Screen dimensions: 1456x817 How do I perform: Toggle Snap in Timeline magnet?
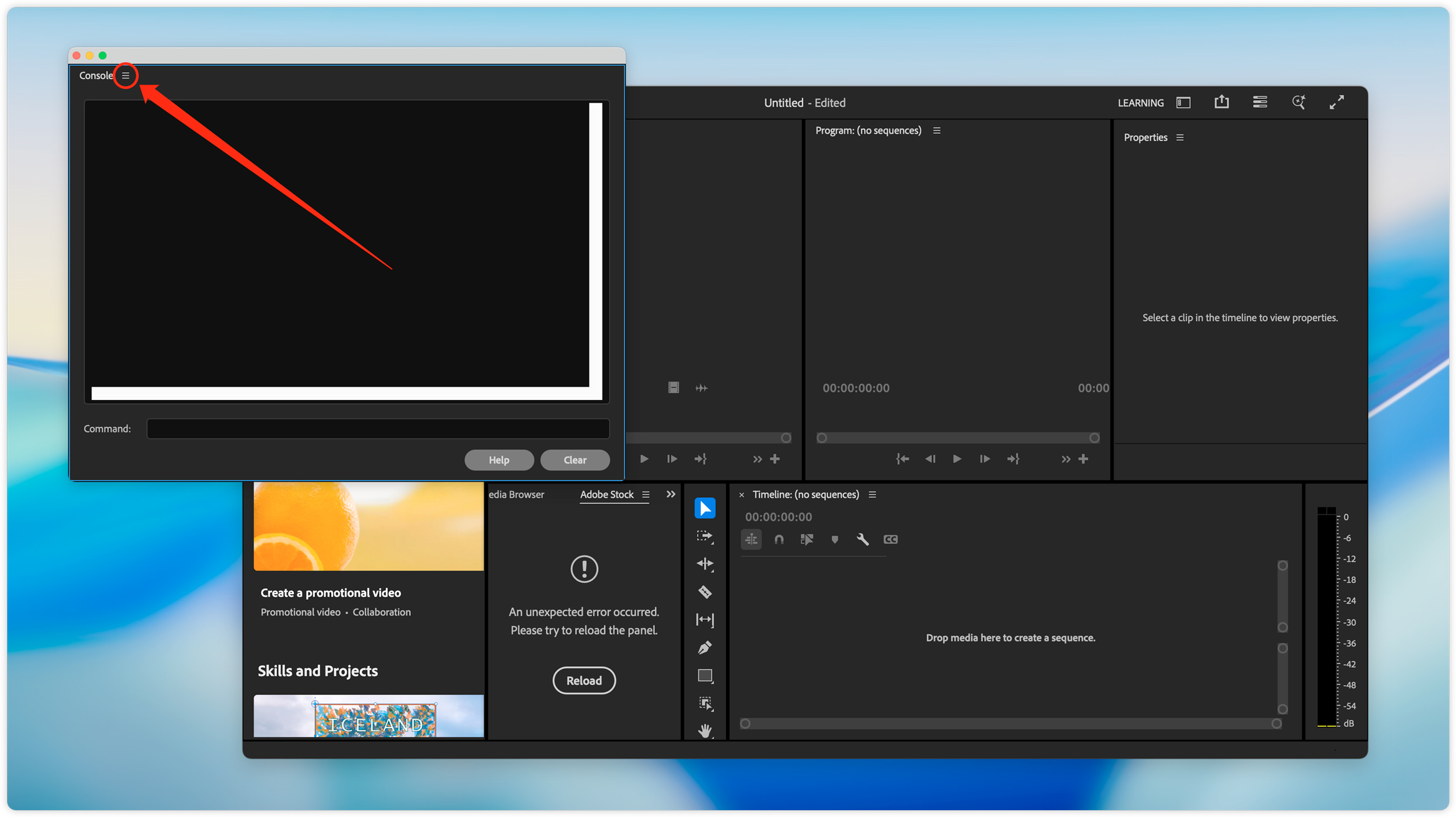(x=779, y=539)
